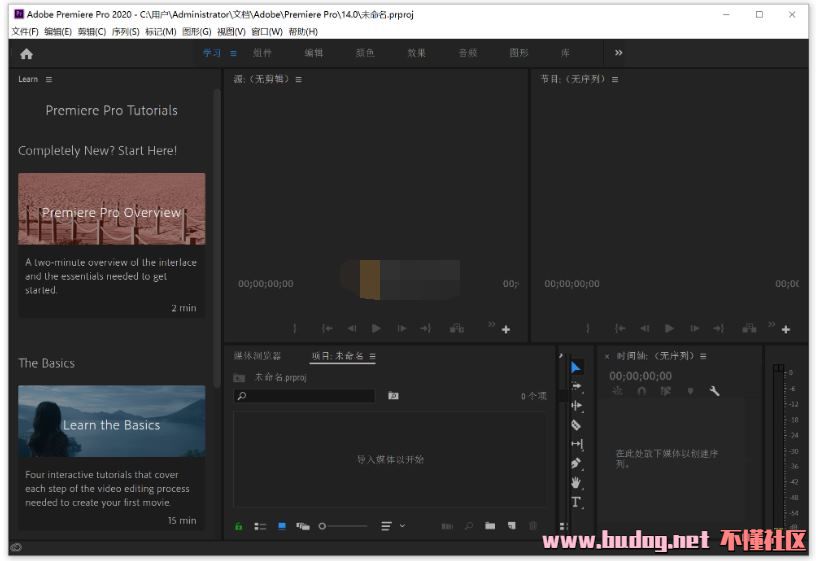Toggle snap in timeline magnet icon

point(641,391)
